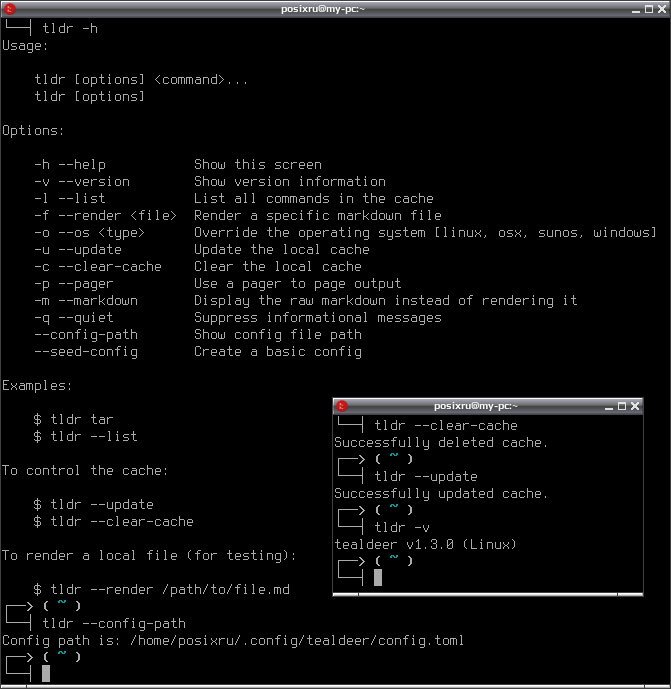Image resolution: width=671 pixels, height=689 pixels.
Task: Minimize the small overlay terminal window
Action: (x=609, y=406)
